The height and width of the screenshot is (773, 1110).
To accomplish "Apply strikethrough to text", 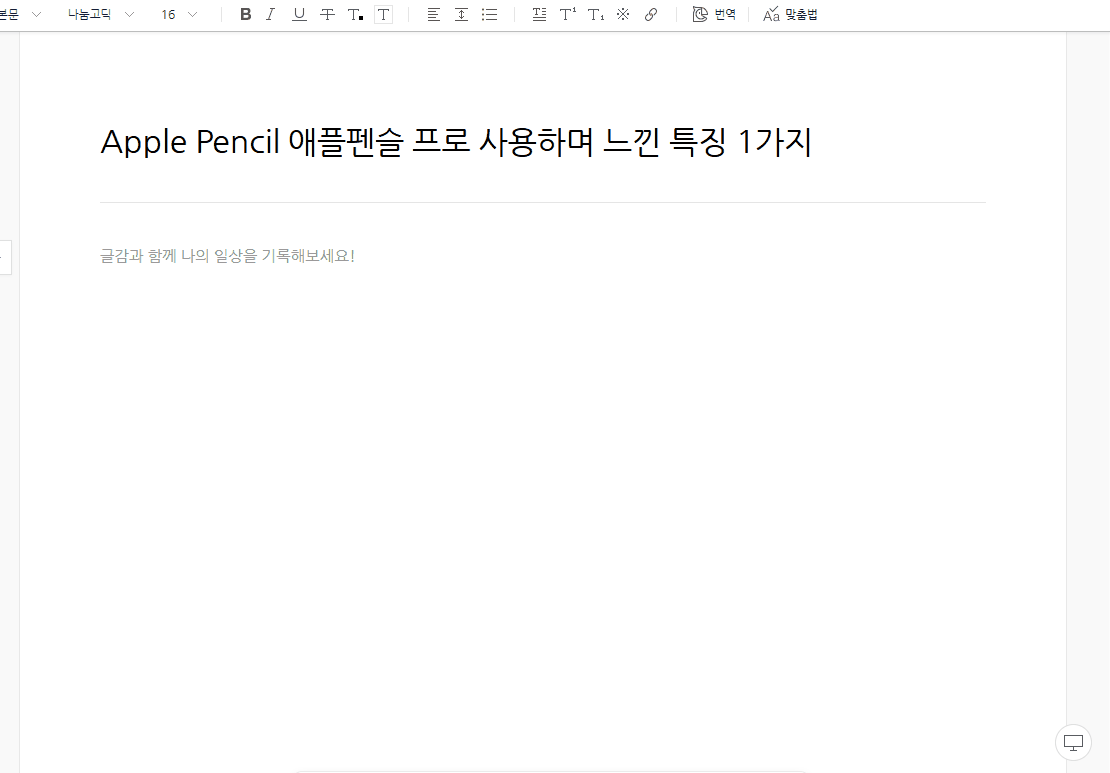I will (x=327, y=14).
